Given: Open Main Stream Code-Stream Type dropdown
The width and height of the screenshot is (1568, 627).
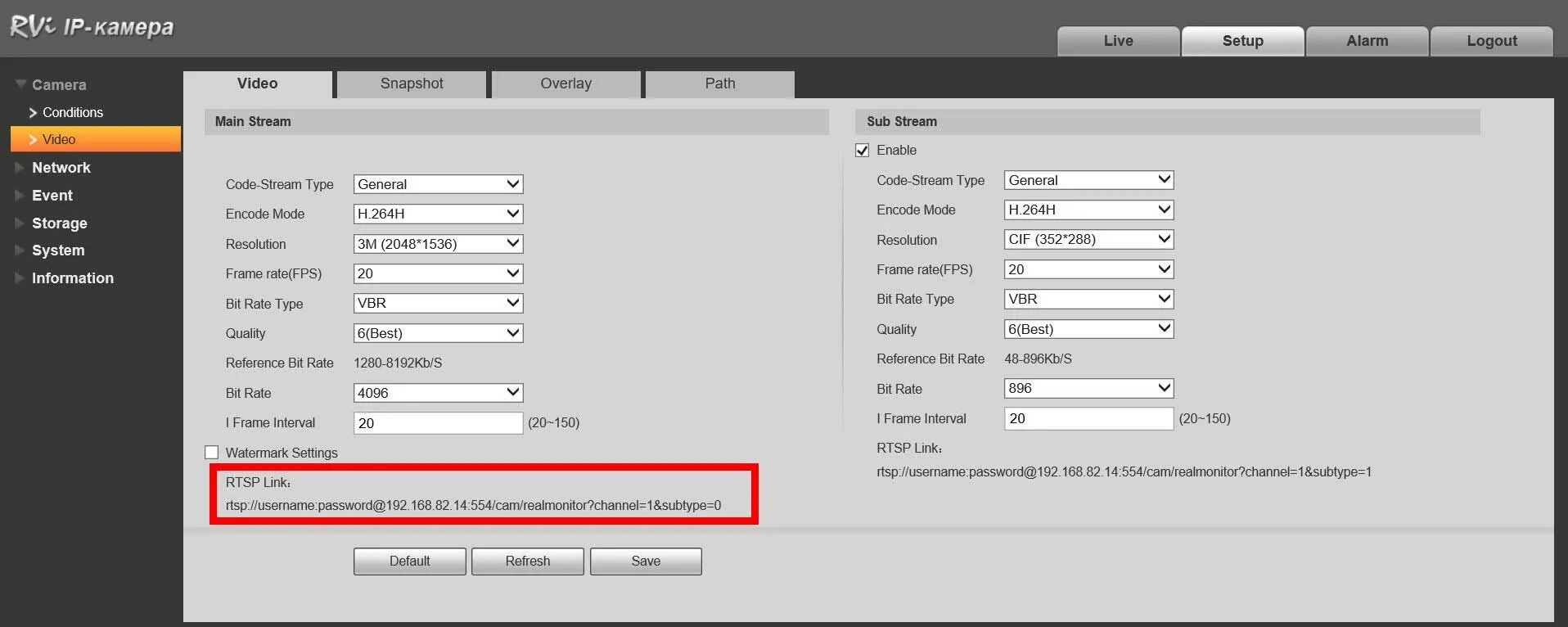Looking at the screenshot, I should point(438,184).
